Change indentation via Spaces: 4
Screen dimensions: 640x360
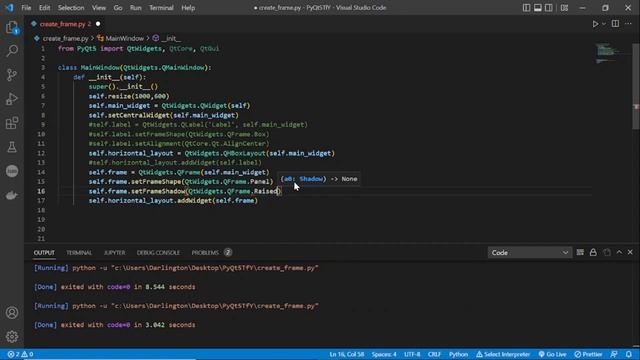(x=384, y=354)
